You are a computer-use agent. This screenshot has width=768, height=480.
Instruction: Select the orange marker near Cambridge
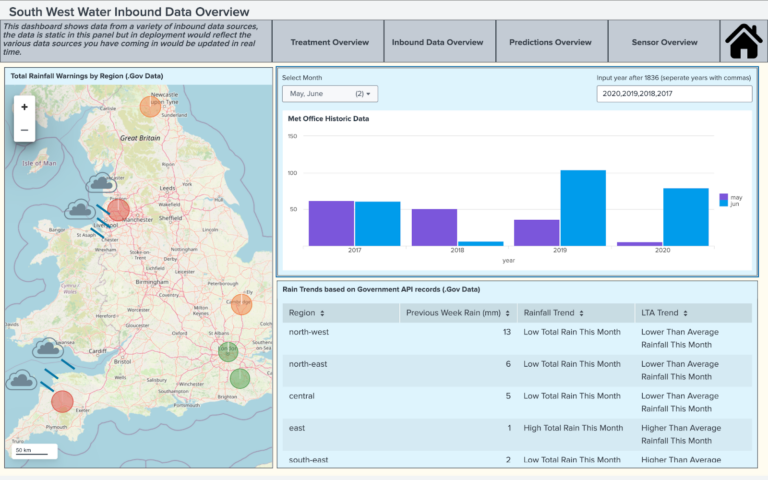[241, 304]
